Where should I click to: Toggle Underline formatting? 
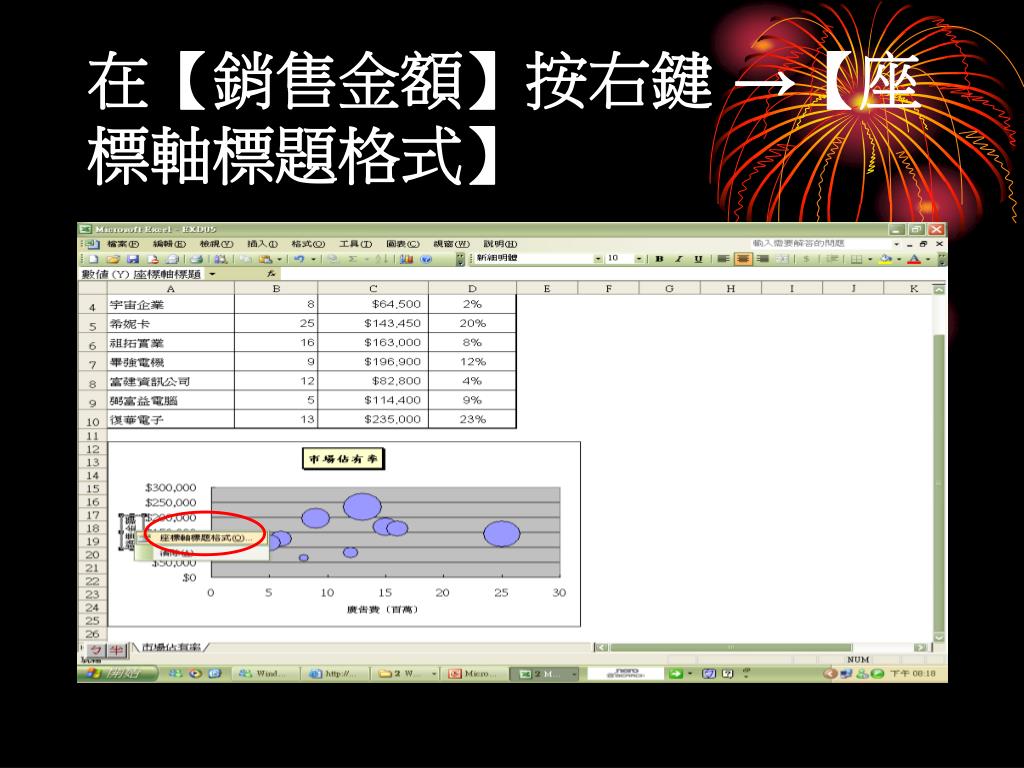pyautogui.click(x=699, y=259)
